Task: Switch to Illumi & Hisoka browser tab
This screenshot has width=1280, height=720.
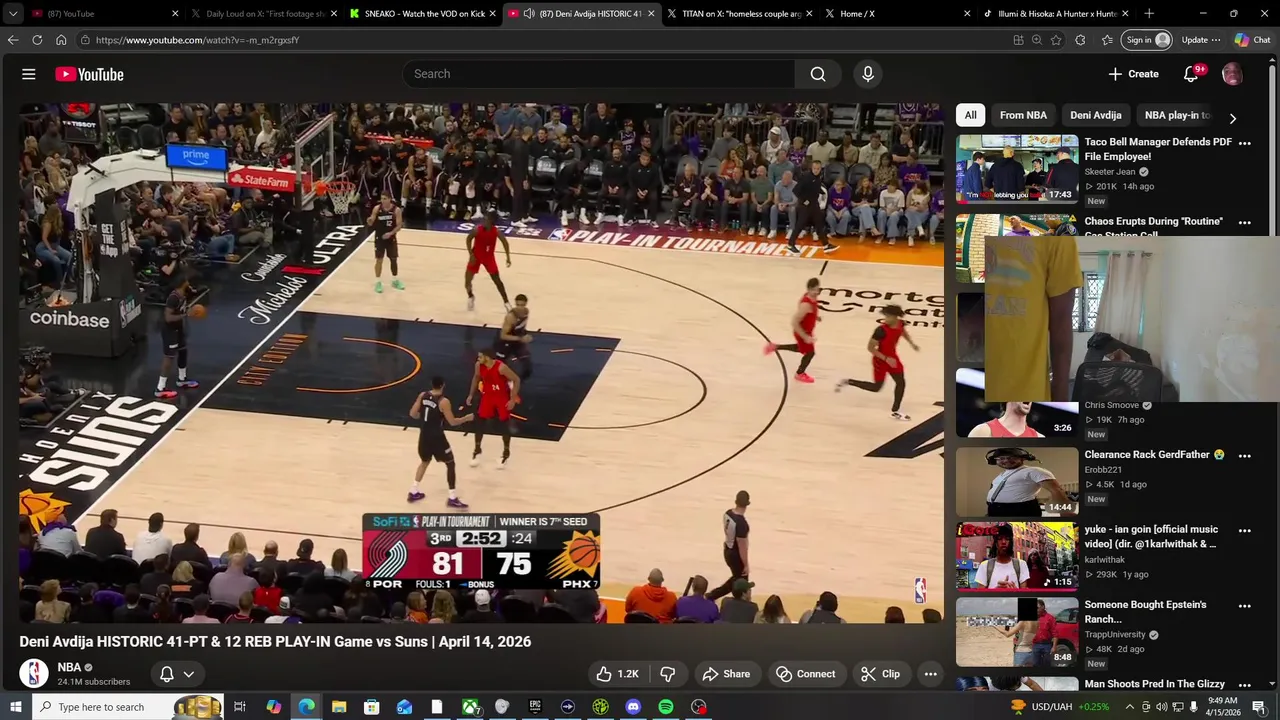Action: click(1056, 14)
